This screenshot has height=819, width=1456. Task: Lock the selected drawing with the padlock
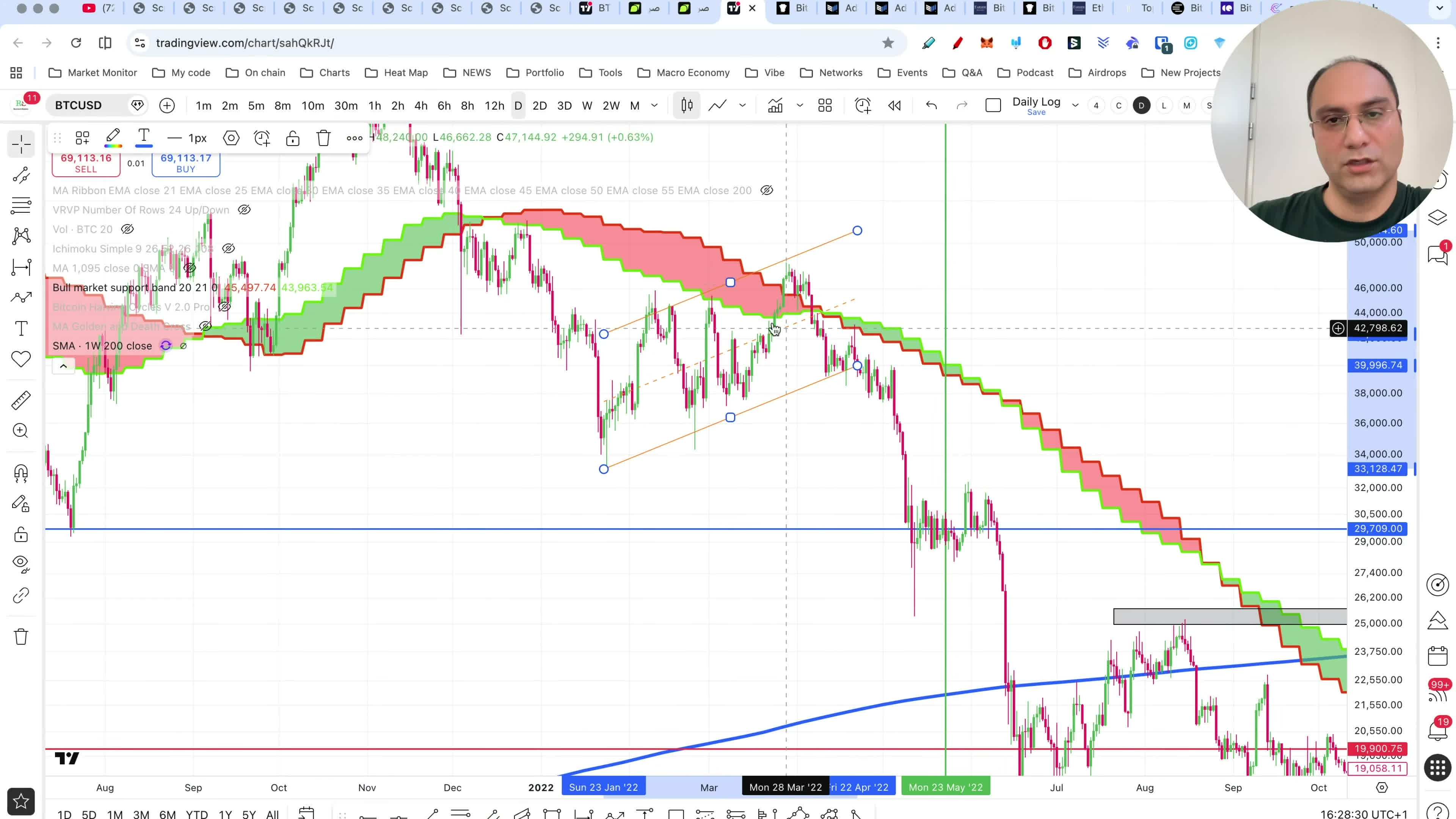tap(292, 138)
